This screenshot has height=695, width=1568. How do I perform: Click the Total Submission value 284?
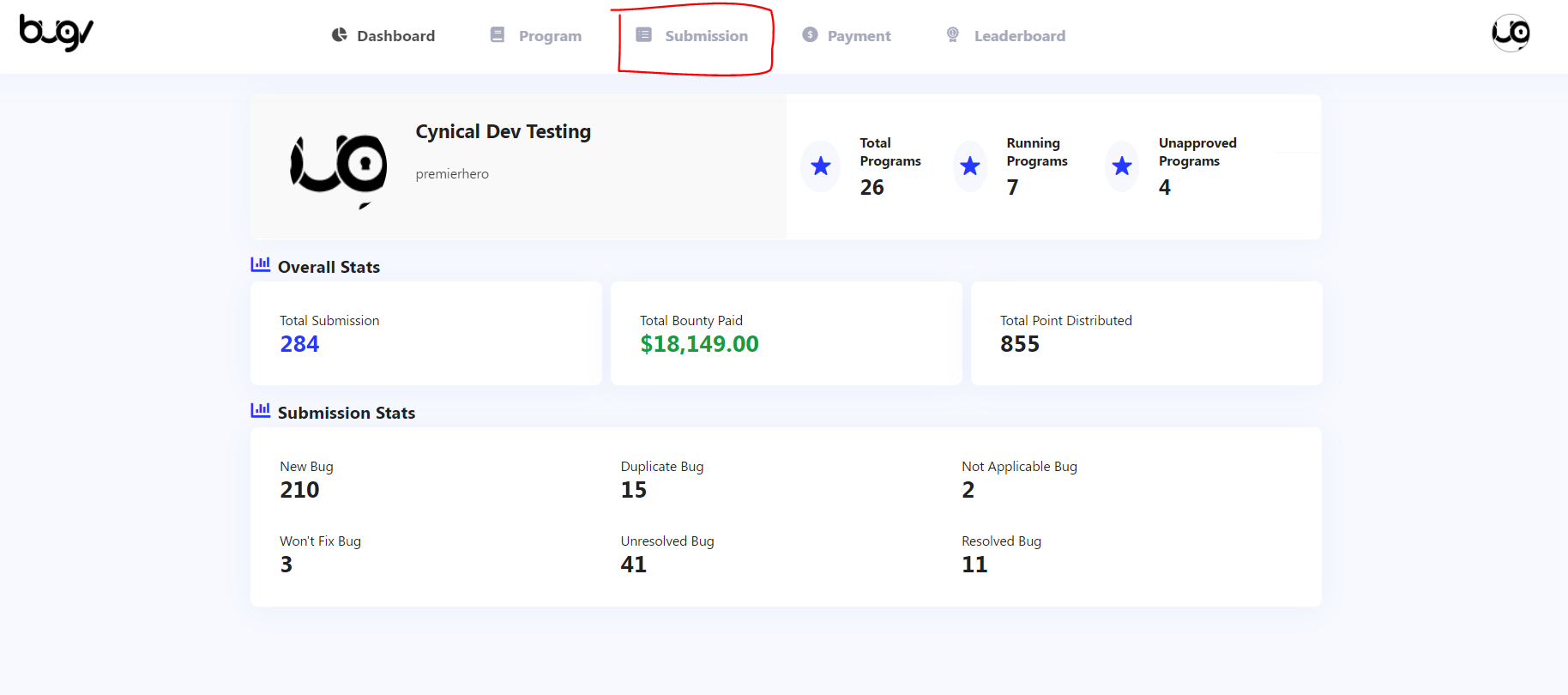[299, 344]
